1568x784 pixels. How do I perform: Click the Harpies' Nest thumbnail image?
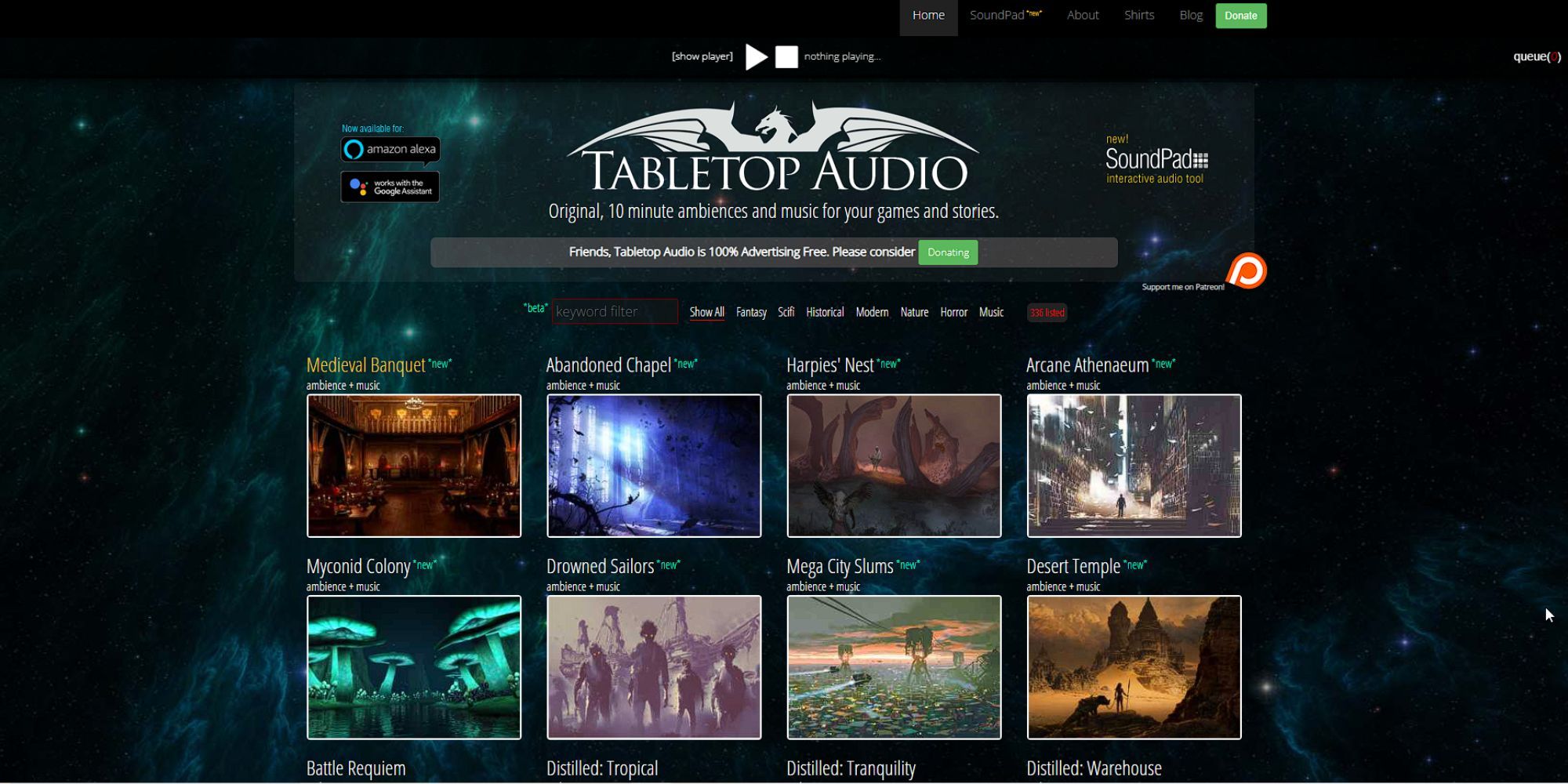pyautogui.click(x=894, y=466)
